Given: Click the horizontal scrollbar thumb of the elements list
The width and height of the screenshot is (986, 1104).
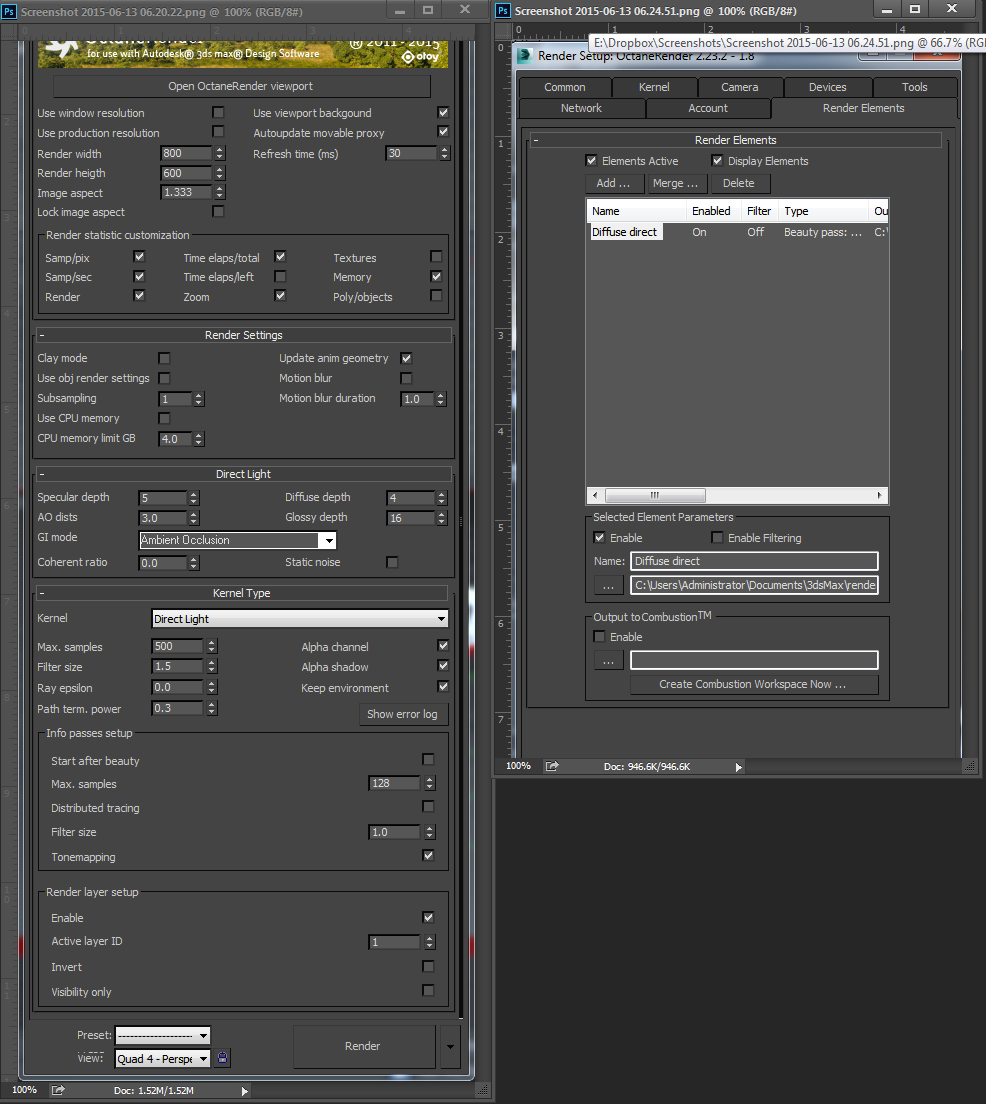Looking at the screenshot, I should coord(655,495).
